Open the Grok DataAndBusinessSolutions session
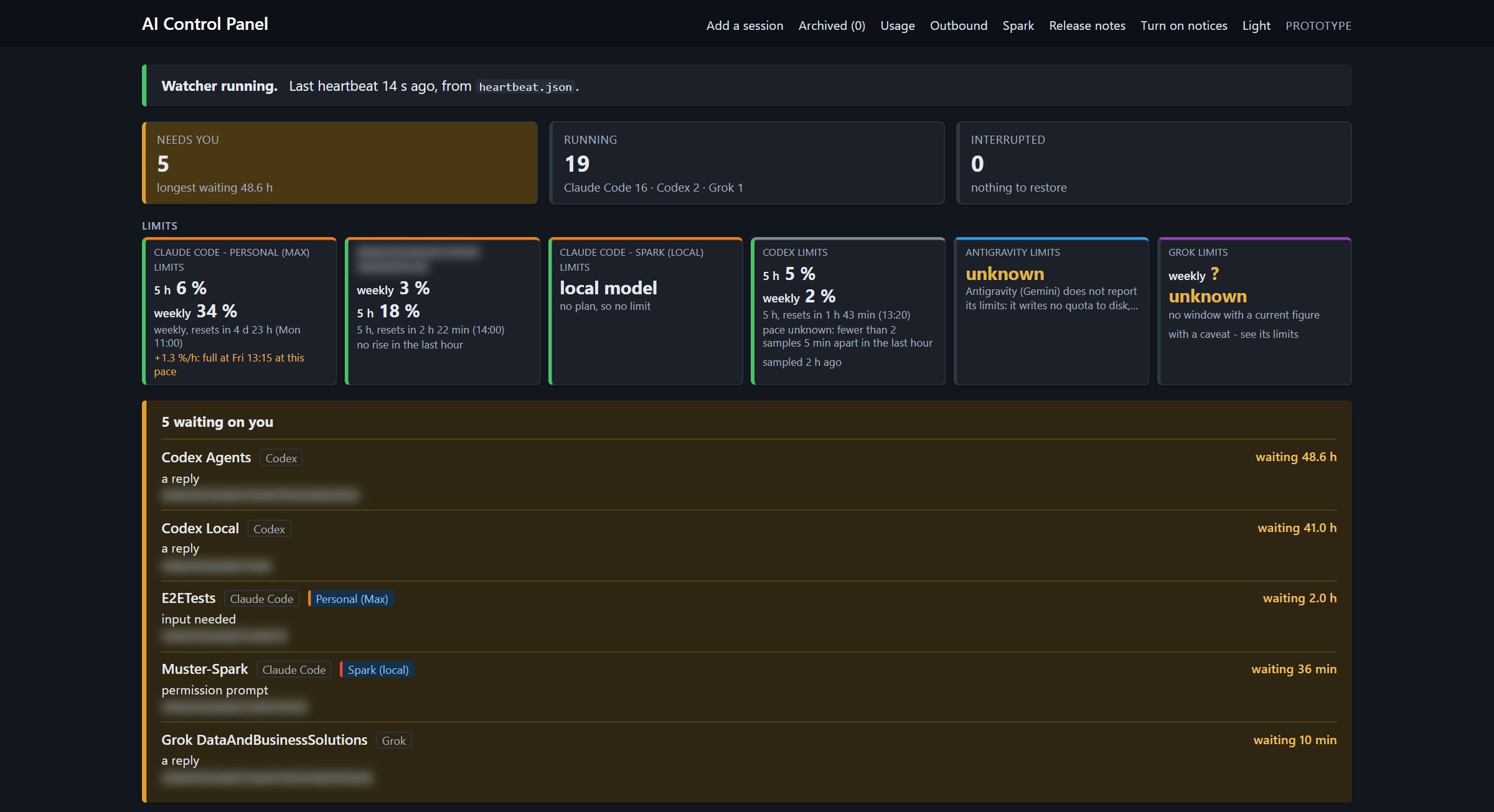The image size is (1494, 812). (264, 740)
